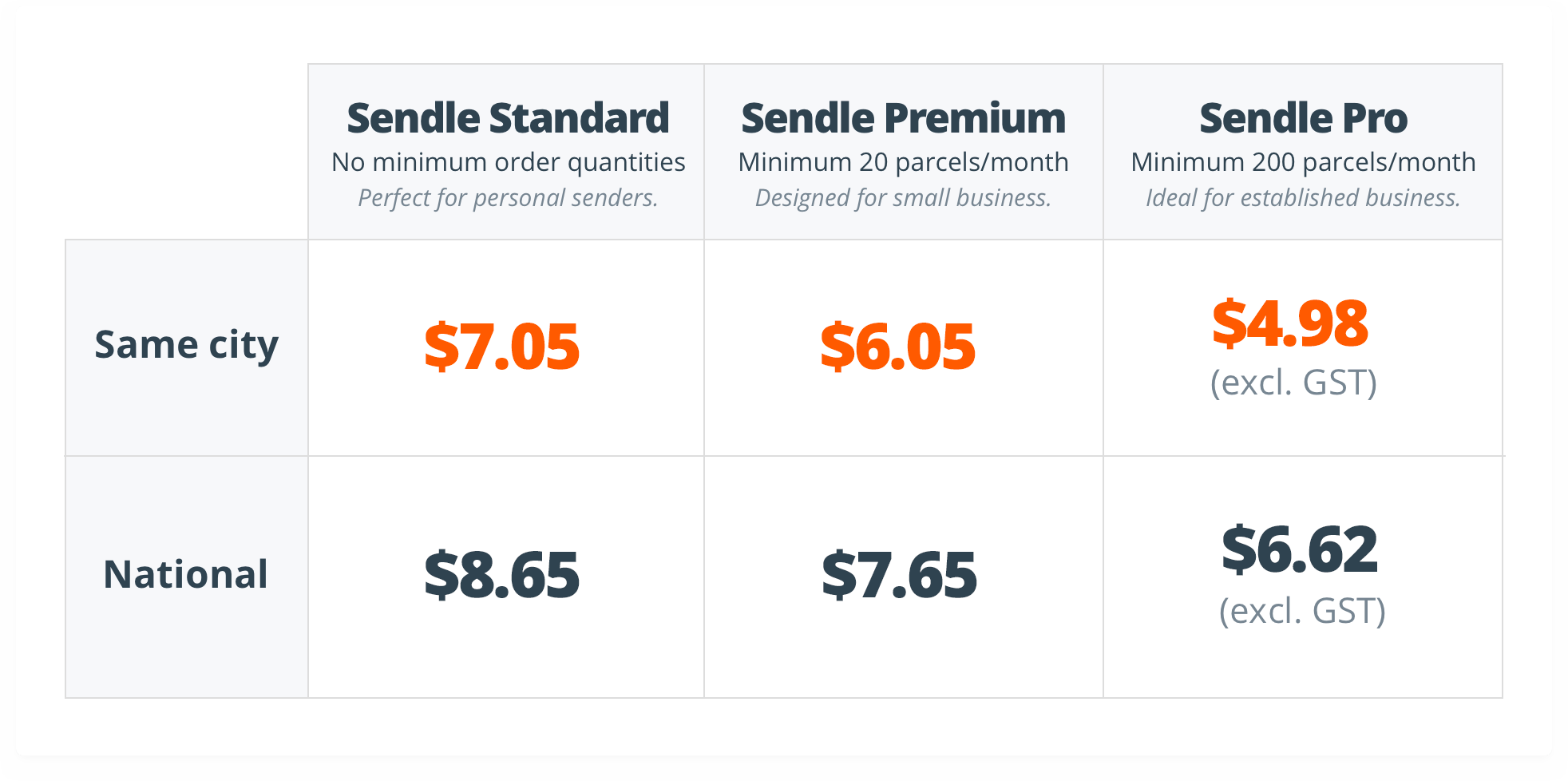Click 'Perfect for personal senders' tagline
The width and height of the screenshot is (1568, 781).
point(508,198)
